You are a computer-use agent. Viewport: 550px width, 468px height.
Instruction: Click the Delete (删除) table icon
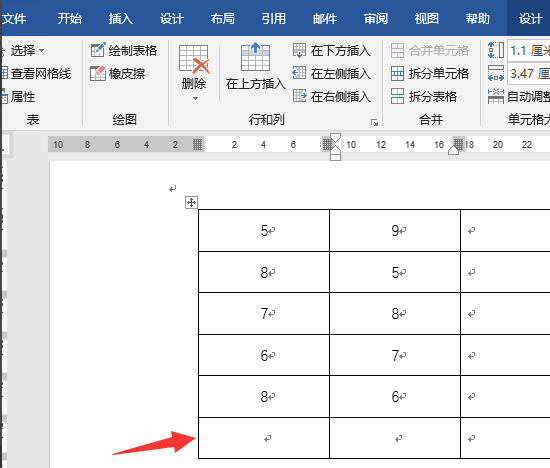click(194, 59)
